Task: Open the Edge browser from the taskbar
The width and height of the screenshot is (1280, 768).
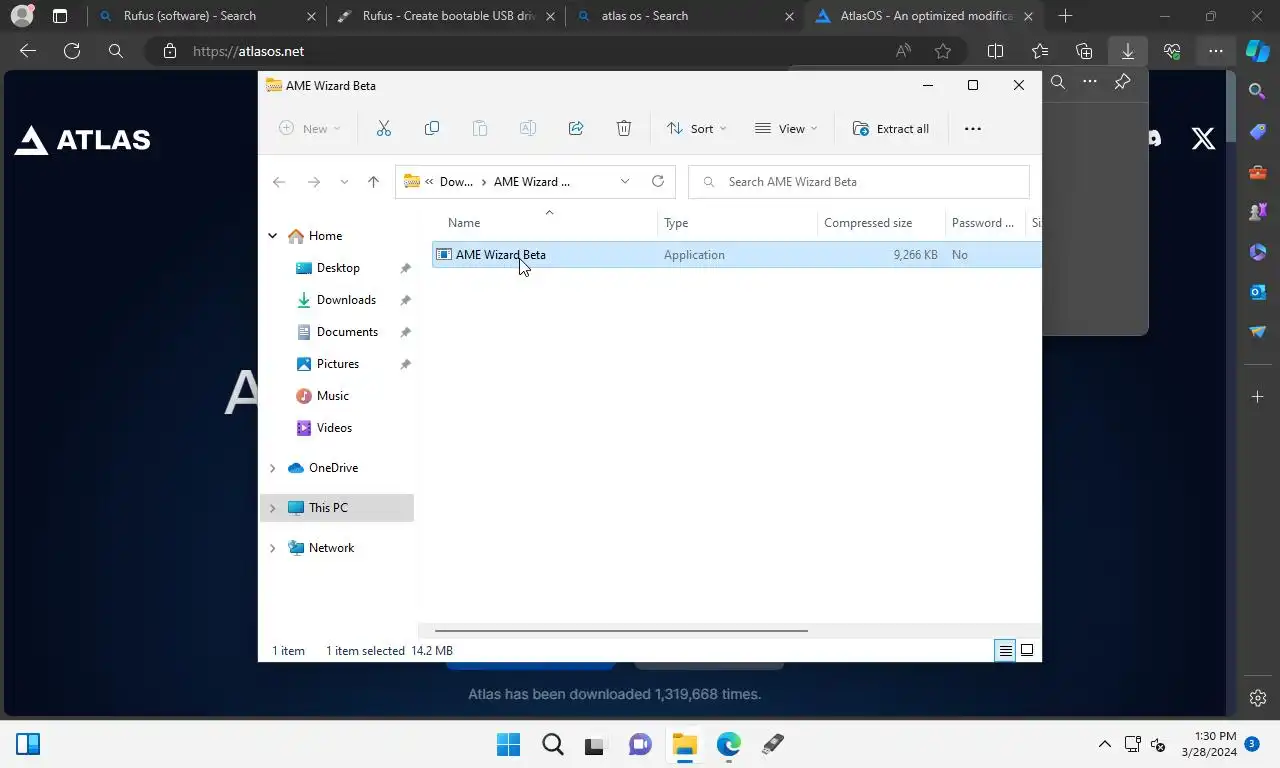Action: 728,744
